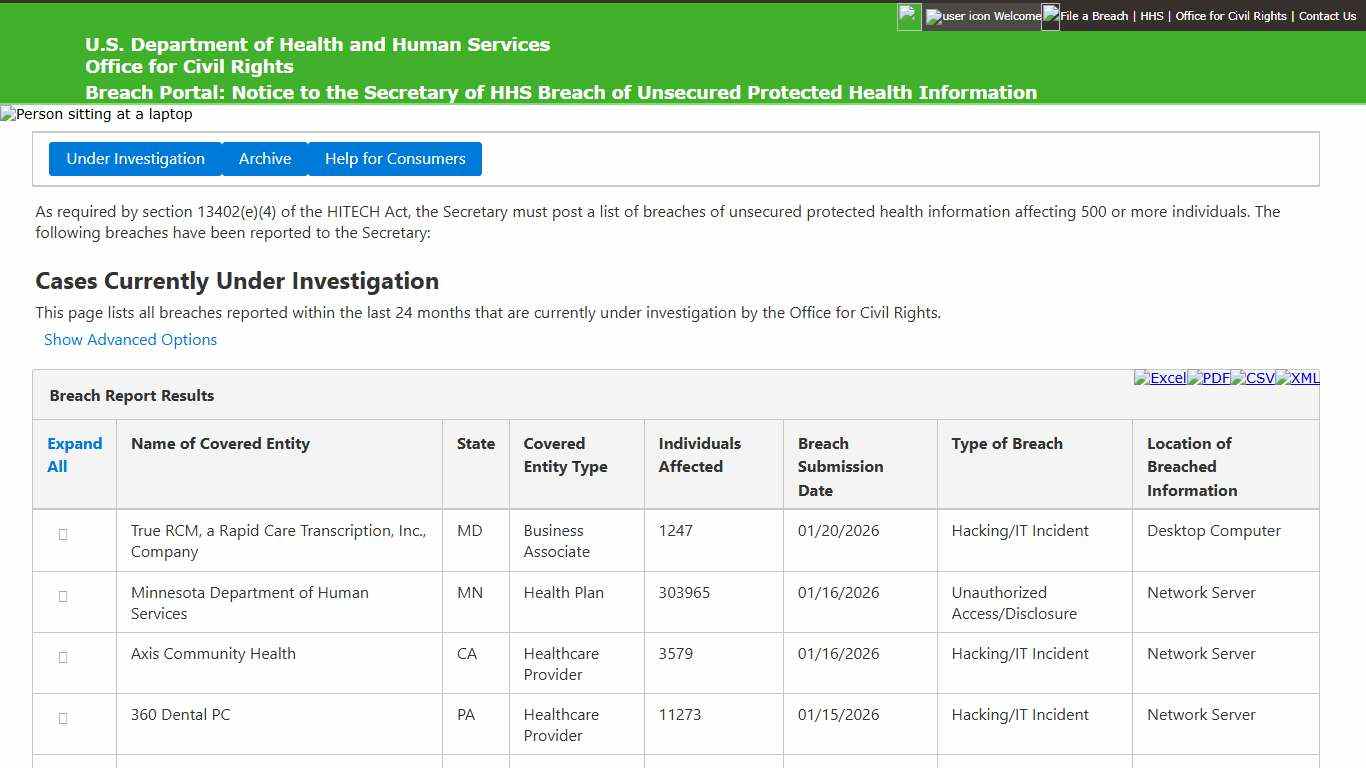Click the Breach Report Results header bar
This screenshot has width=1366, height=768.
point(131,395)
